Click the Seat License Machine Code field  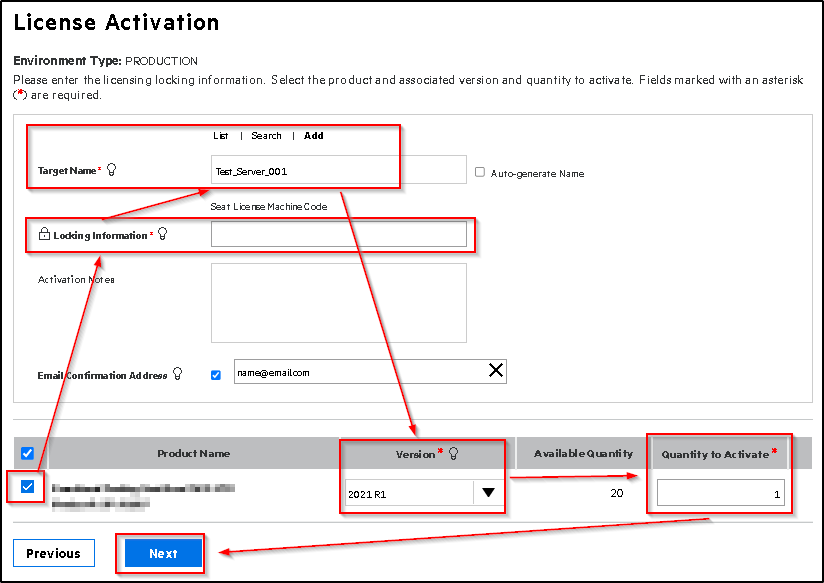click(x=340, y=234)
